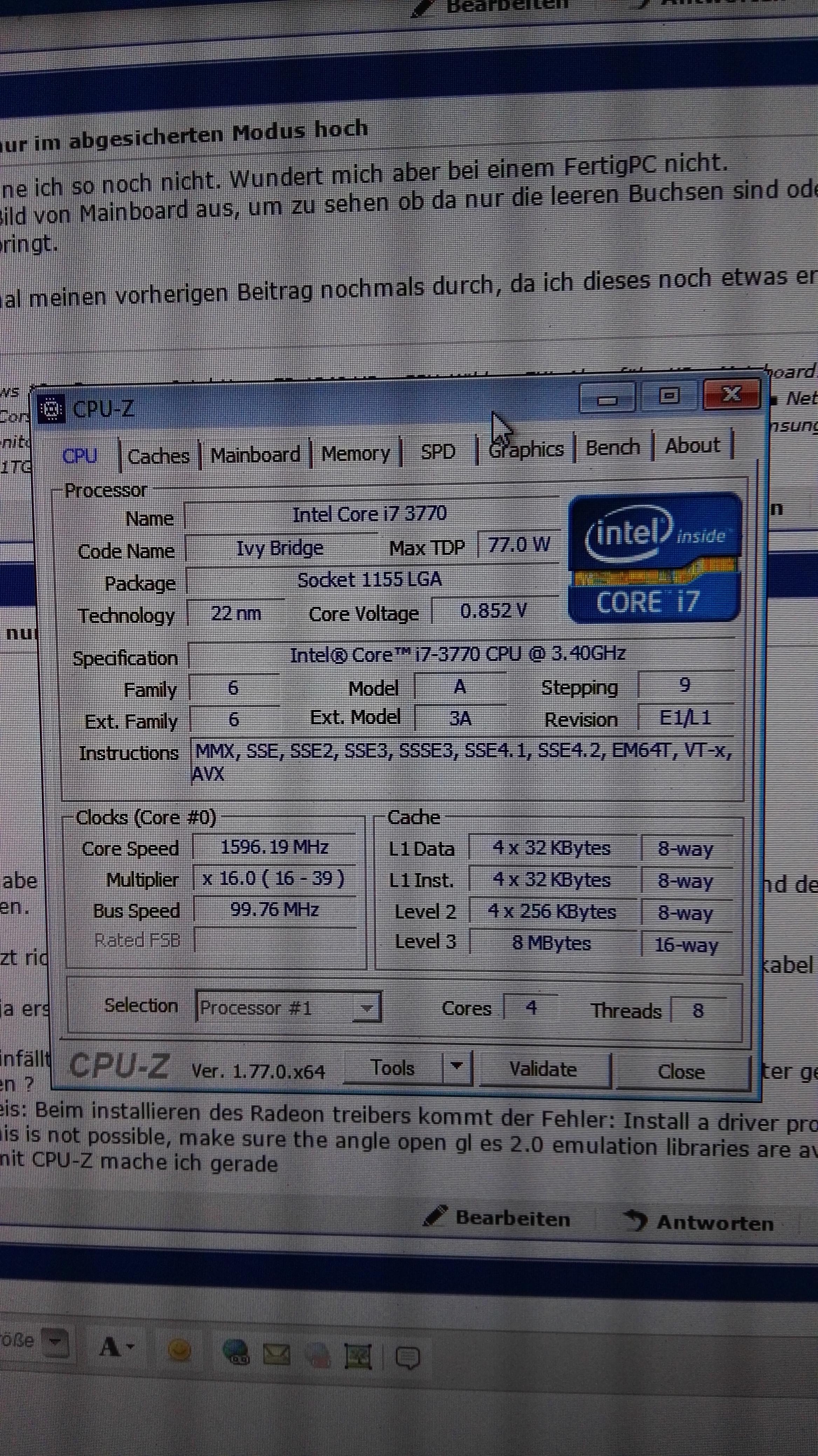Click the Specification text field

click(x=458, y=654)
